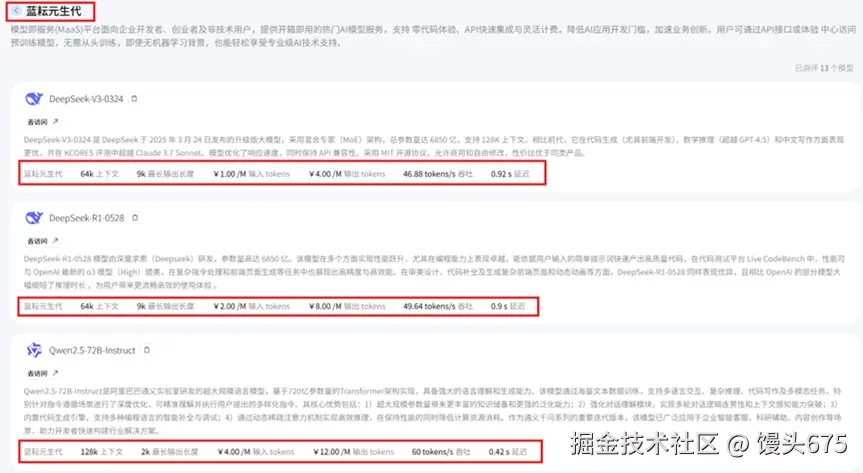Image resolution: width=863 pixels, height=473 pixels.
Task: Open the 去访问 link under DeepSeek-V3-0324
Action: tap(42, 122)
